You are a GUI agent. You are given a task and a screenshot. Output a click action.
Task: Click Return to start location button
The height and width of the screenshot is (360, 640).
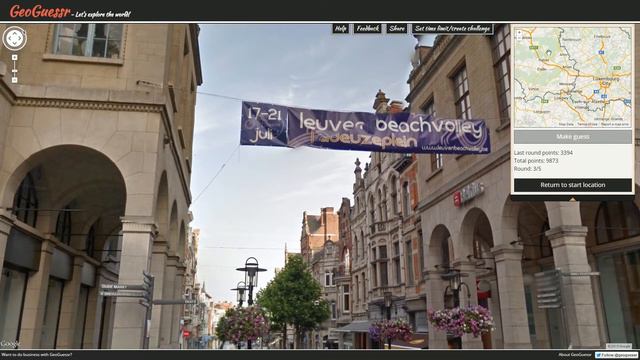(573, 185)
